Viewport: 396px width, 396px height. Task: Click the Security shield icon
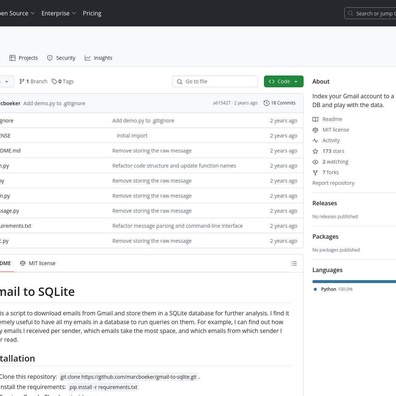coord(50,58)
